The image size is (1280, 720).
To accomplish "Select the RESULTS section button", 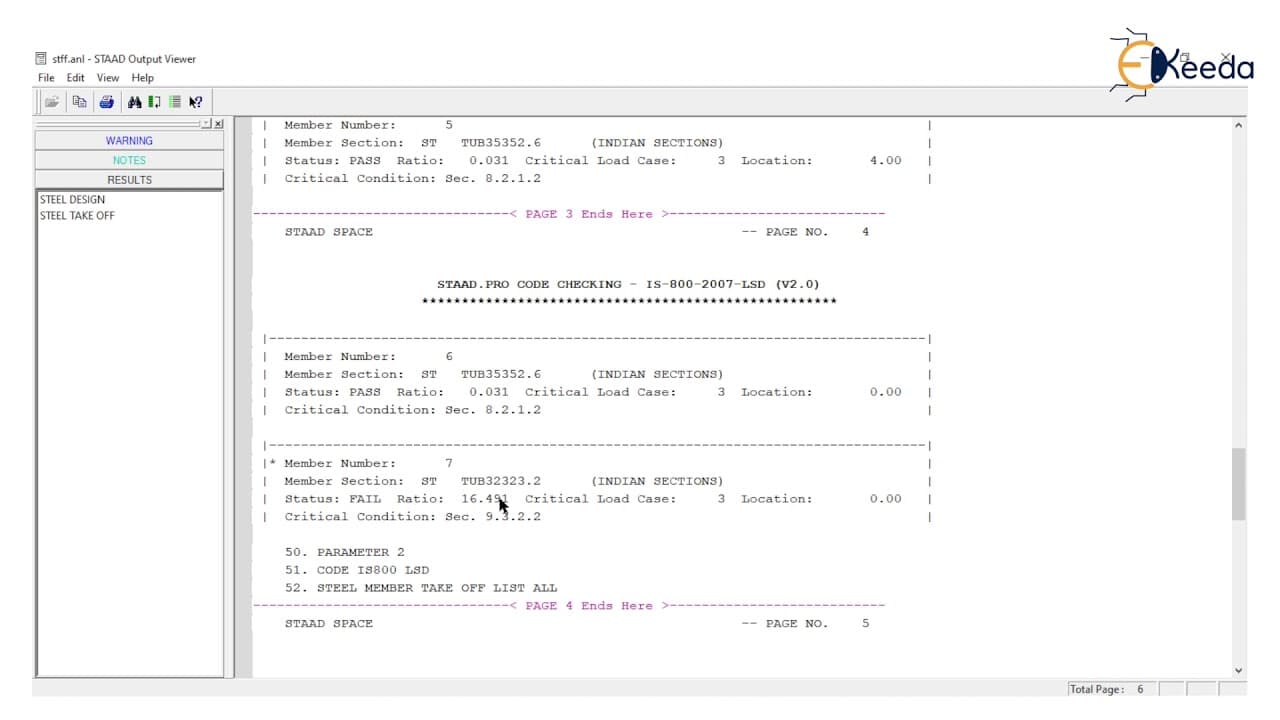I will pyautogui.click(x=129, y=180).
